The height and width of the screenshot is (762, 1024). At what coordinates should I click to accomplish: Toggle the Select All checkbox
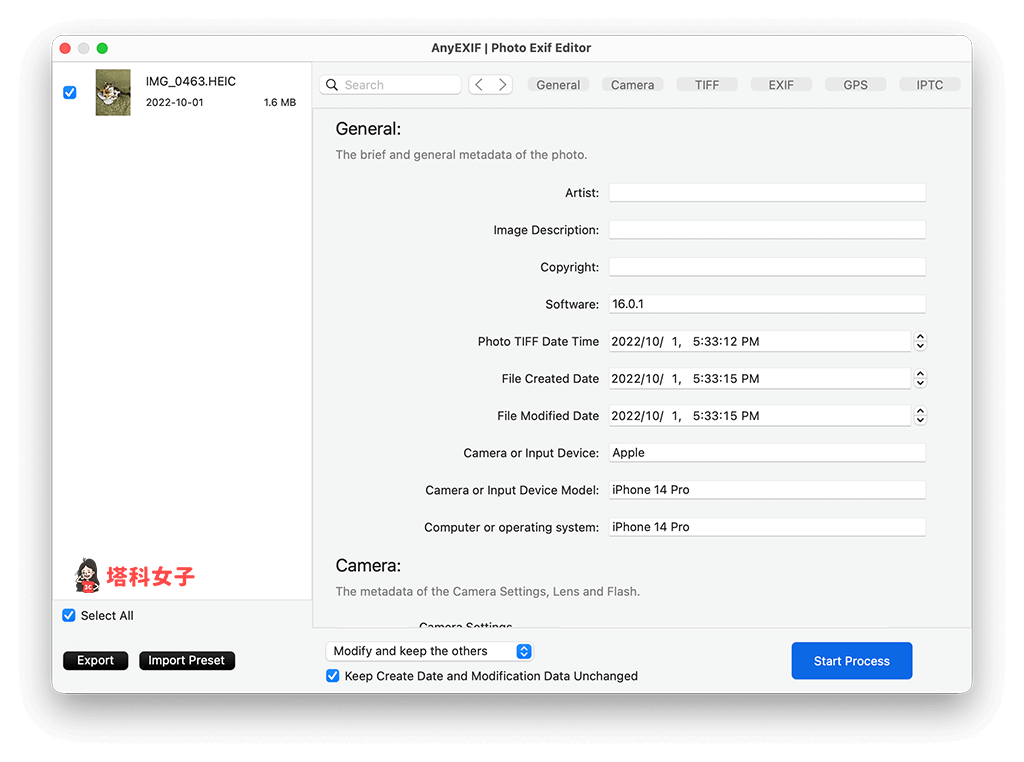coord(69,615)
